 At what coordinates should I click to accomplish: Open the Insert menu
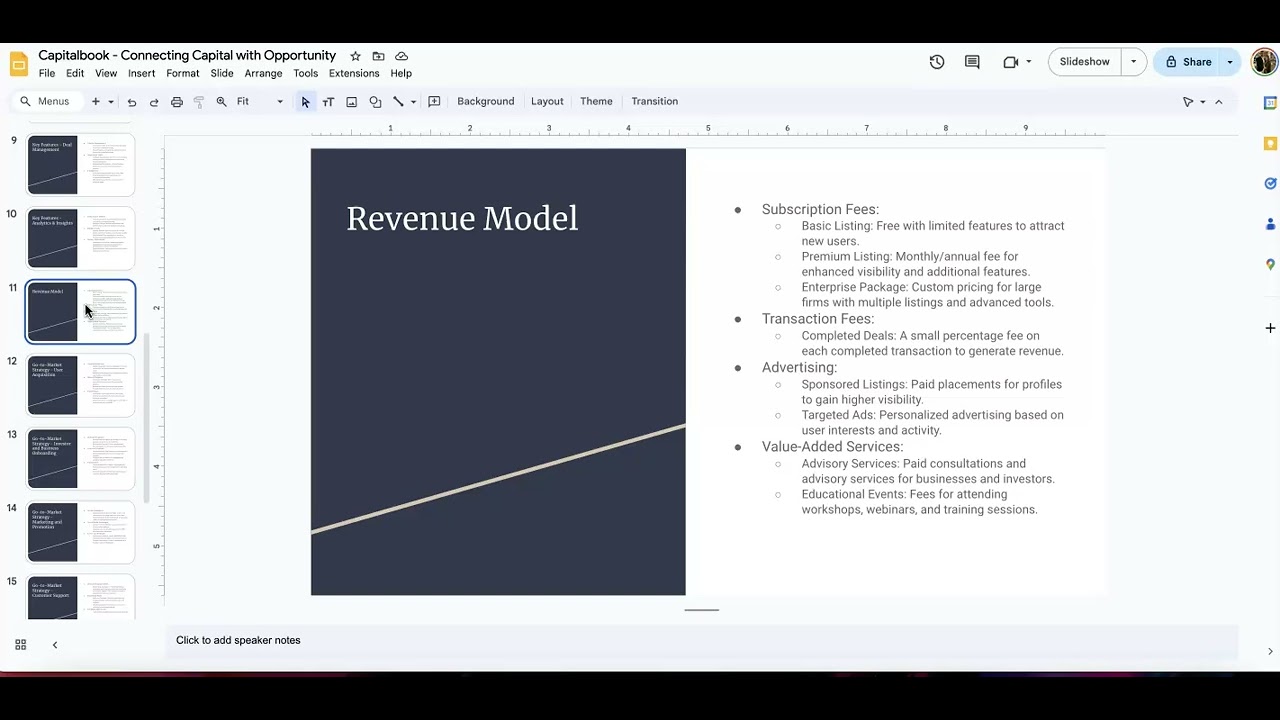click(141, 73)
